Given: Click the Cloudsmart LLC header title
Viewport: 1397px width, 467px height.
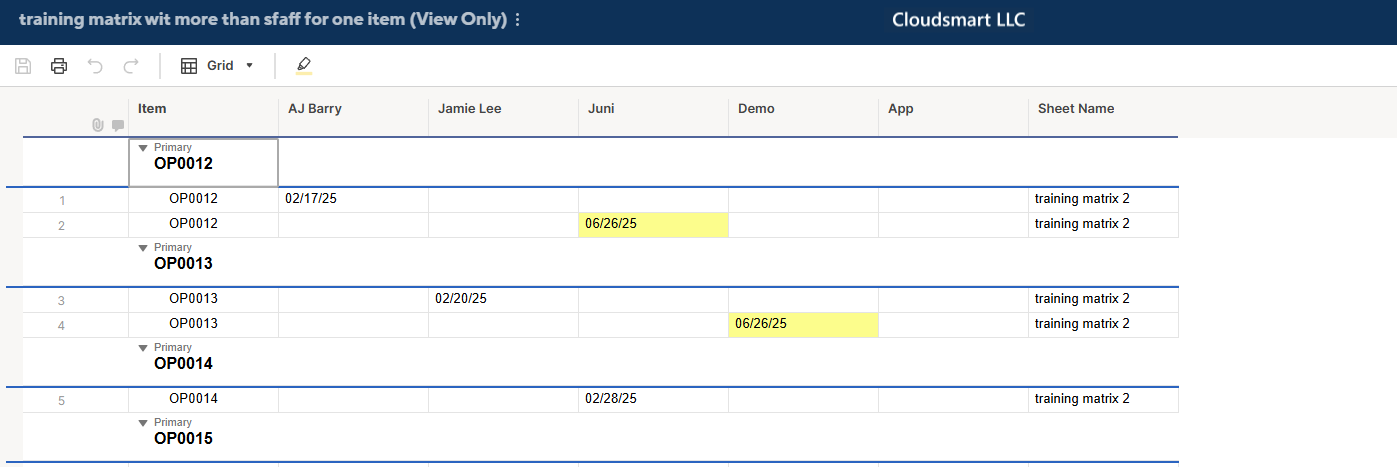Looking at the screenshot, I should pyautogui.click(x=958, y=20).
